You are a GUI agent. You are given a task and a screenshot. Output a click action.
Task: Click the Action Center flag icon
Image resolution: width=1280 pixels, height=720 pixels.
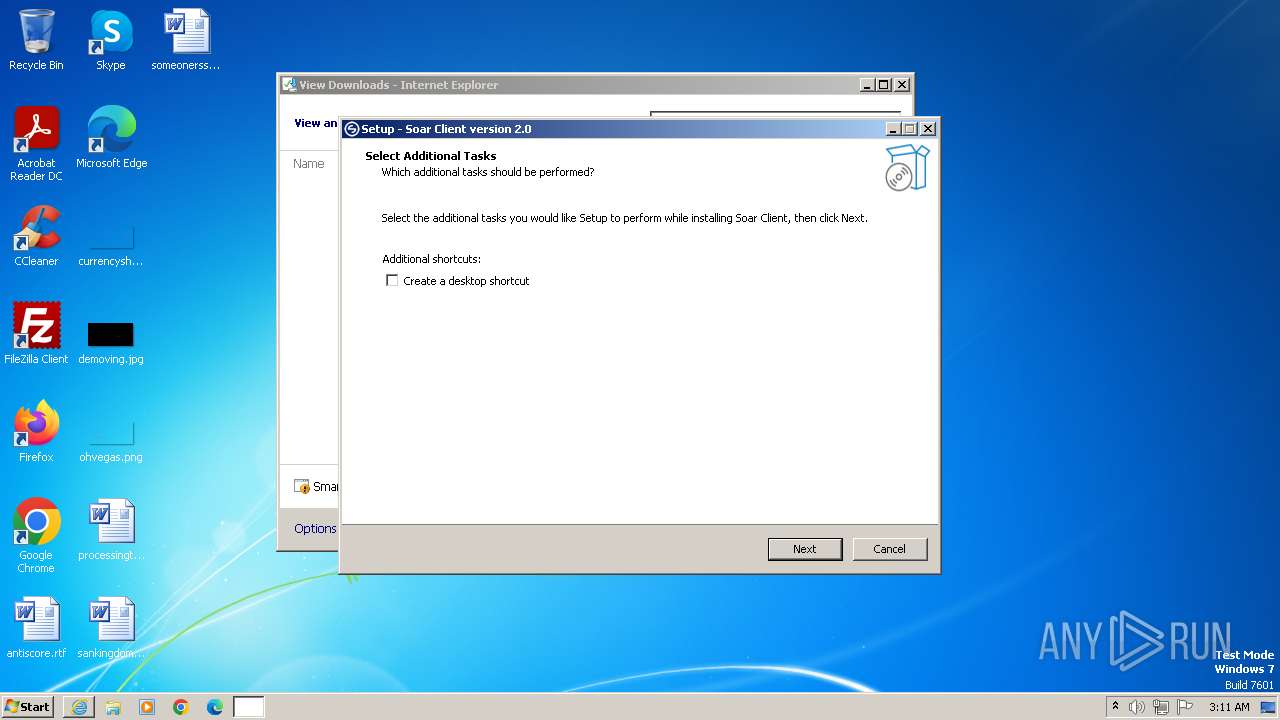click(x=1186, y=707)
